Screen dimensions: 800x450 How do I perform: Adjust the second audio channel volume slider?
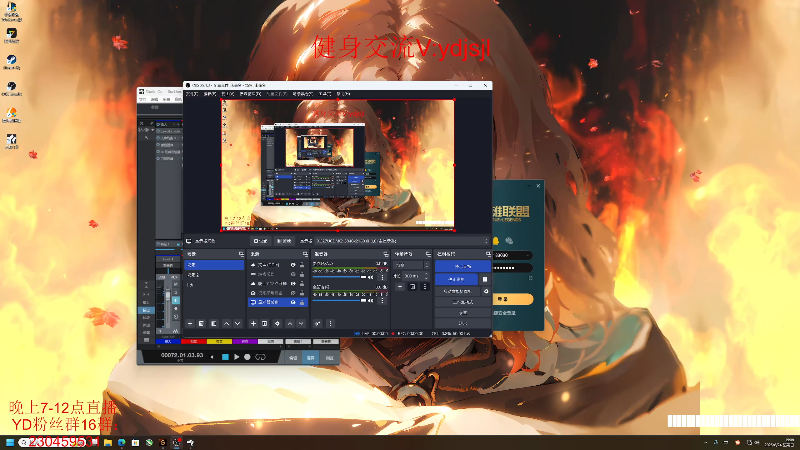[x=339, y=301]
